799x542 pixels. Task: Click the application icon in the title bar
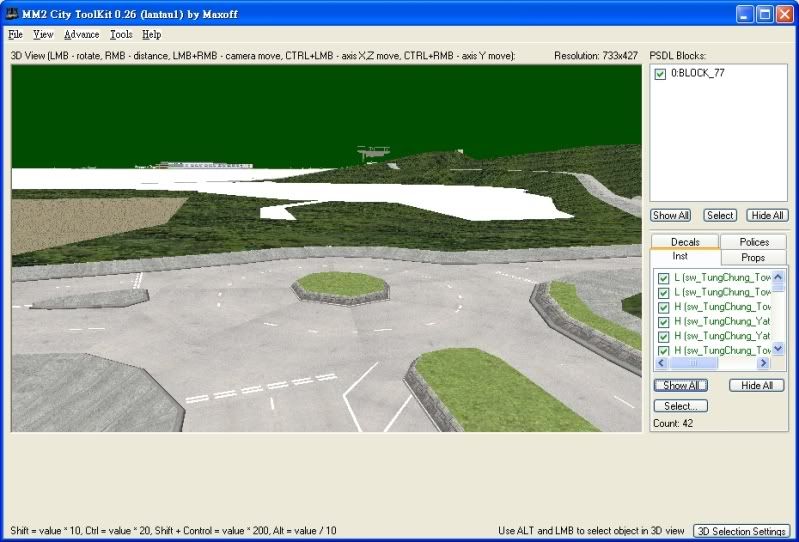click(14, 14)
